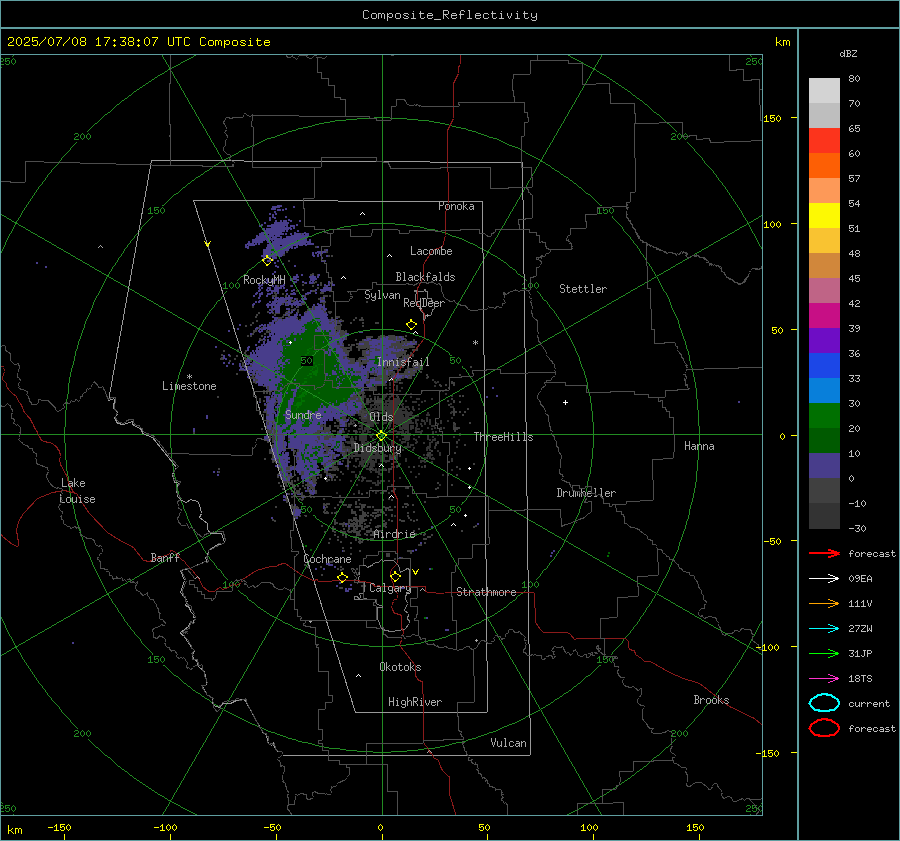Click the Drumheller city label
This screenshot has height=841, width=900.
click(586, 493)
